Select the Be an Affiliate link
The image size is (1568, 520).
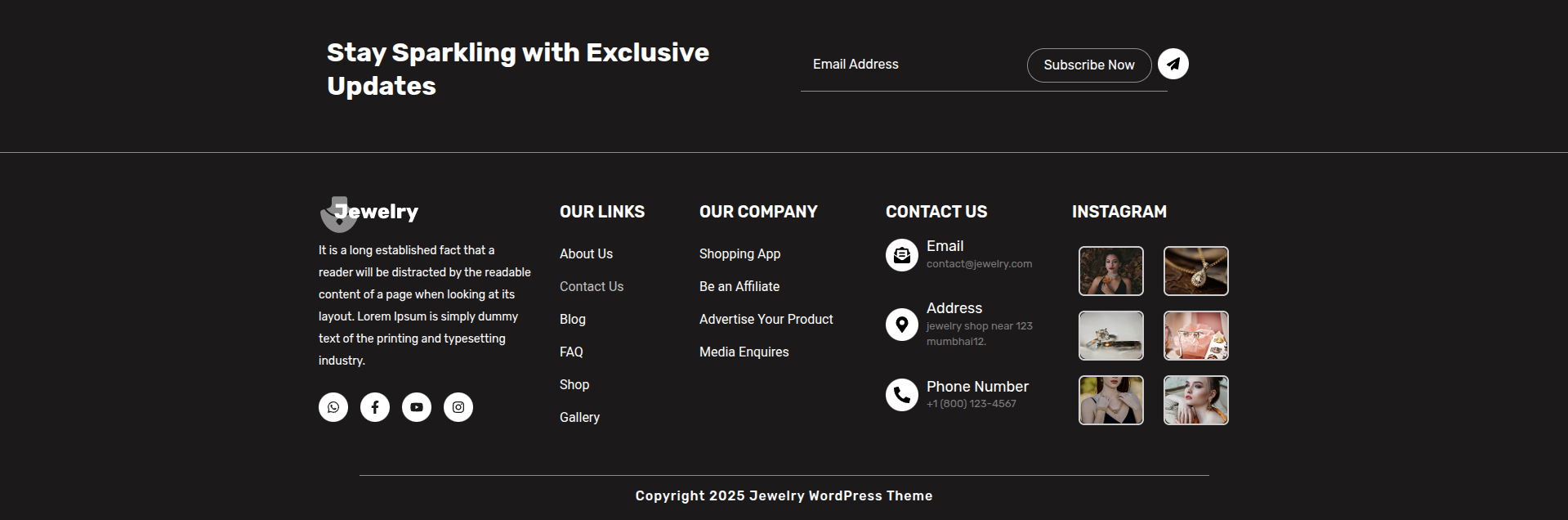pyautogui.click(x=739, y=287)
